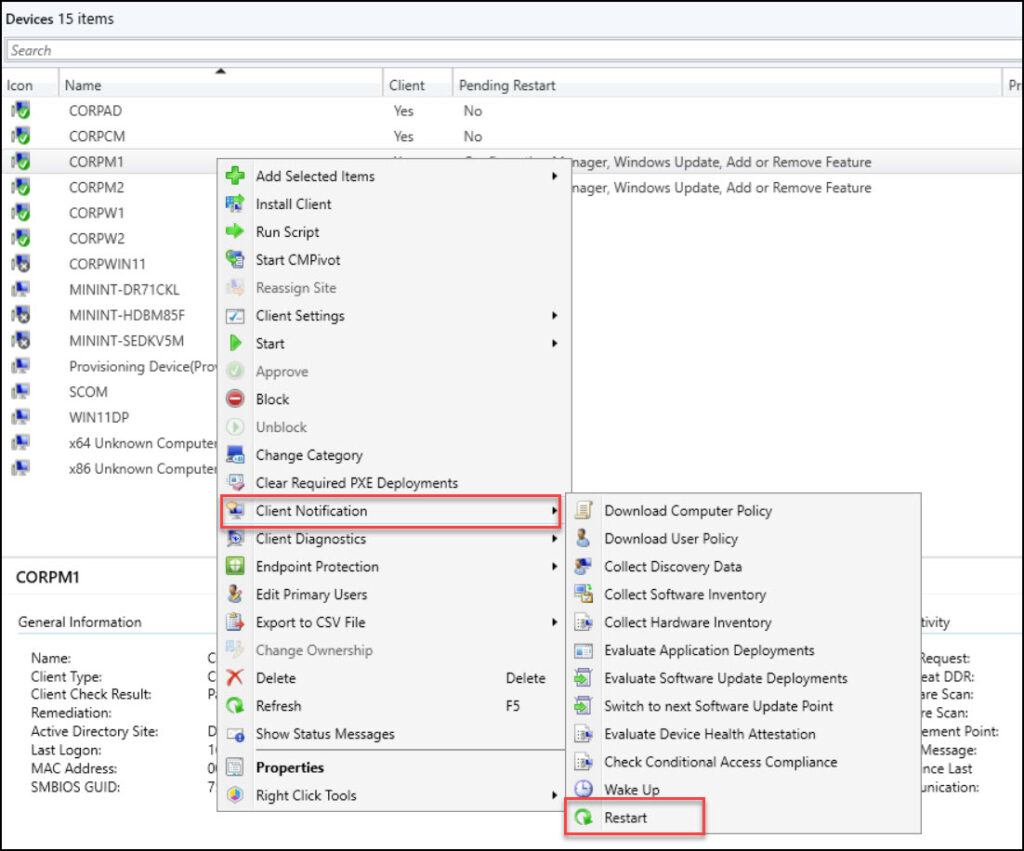The height and width of the screenshot is (851, 1024).
Task: Click the Right Click Tools icon
Action: (235, 795)
